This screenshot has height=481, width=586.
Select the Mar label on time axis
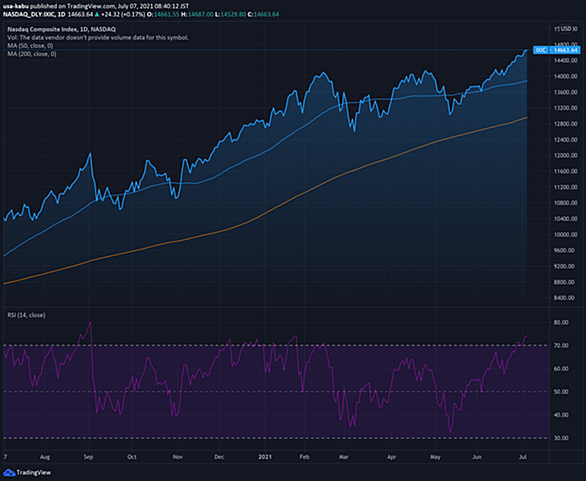pyautogui.click(x=343, y=457)
